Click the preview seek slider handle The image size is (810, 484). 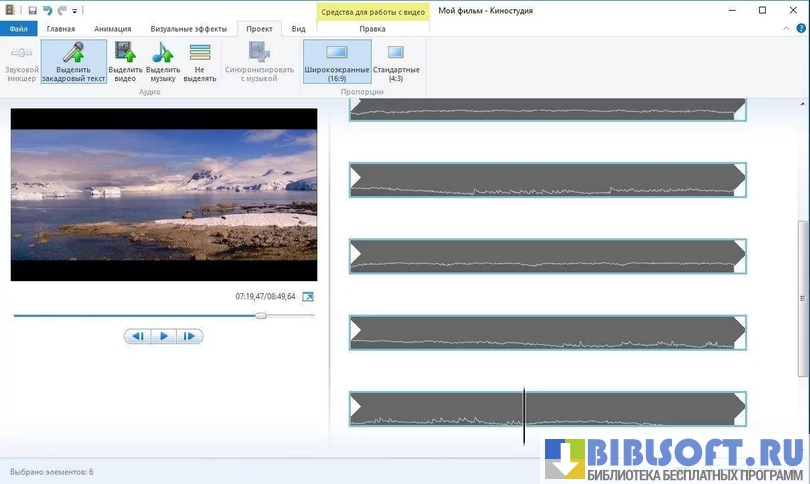point(261,315)
